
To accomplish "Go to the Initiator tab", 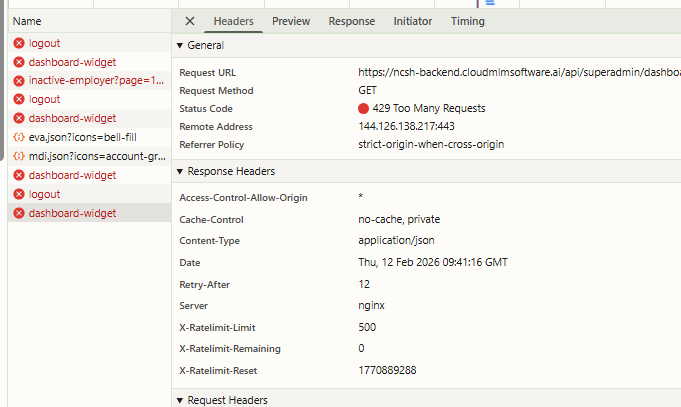I will click(413, 21).
